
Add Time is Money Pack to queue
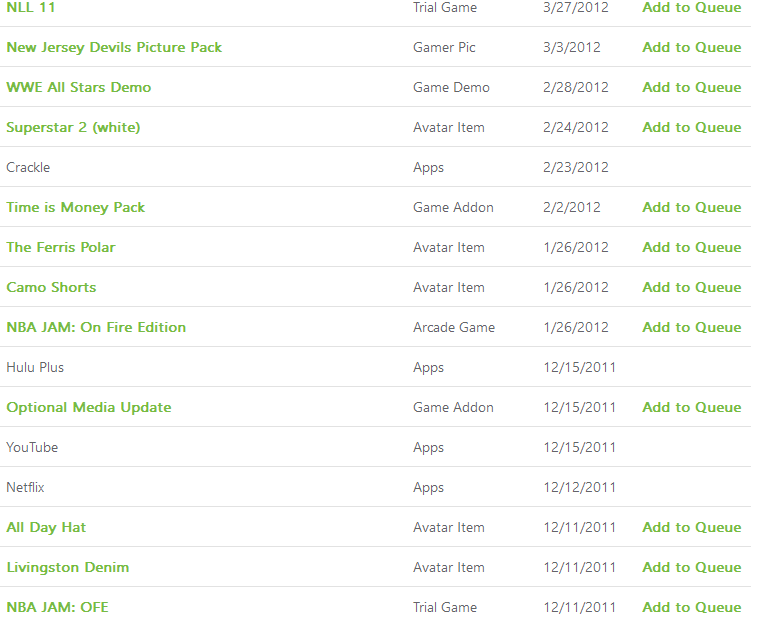[x=692, y=208]
